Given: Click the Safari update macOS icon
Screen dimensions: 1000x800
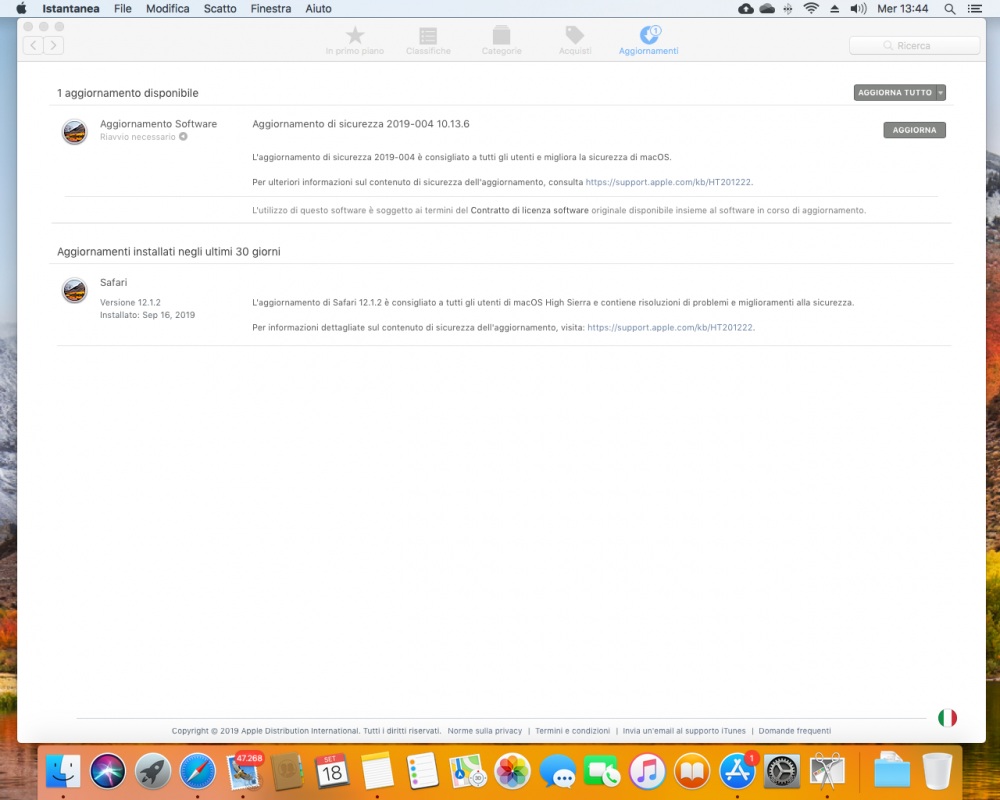Looking at the screenshot, I should [75, 290].
